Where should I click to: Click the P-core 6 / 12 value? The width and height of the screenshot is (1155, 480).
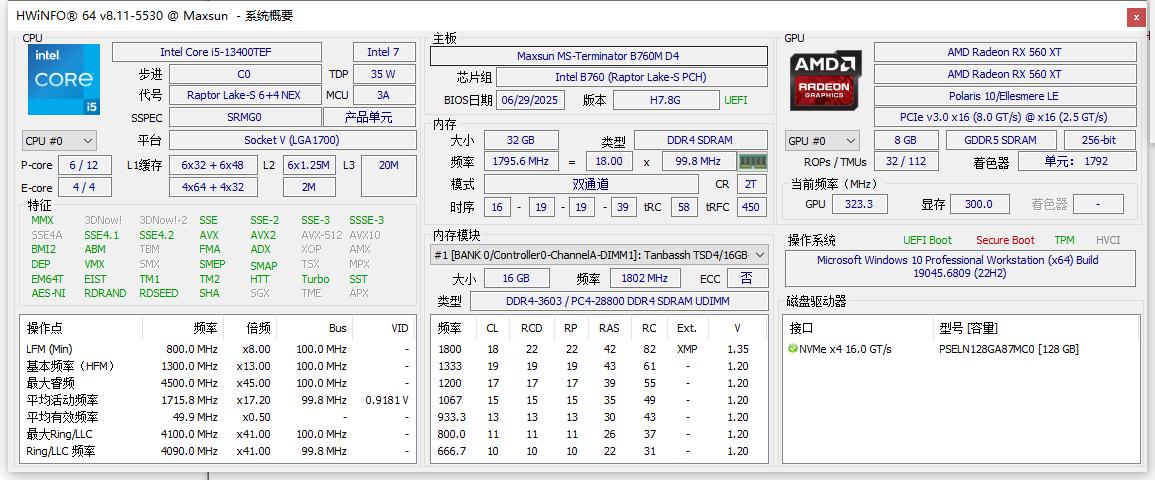point(84,165)
